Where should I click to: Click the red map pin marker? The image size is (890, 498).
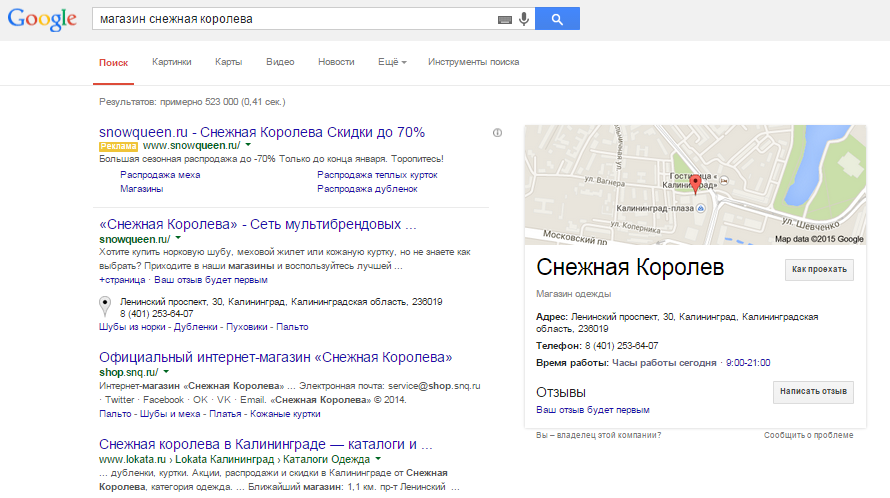[x=695, y=185]
